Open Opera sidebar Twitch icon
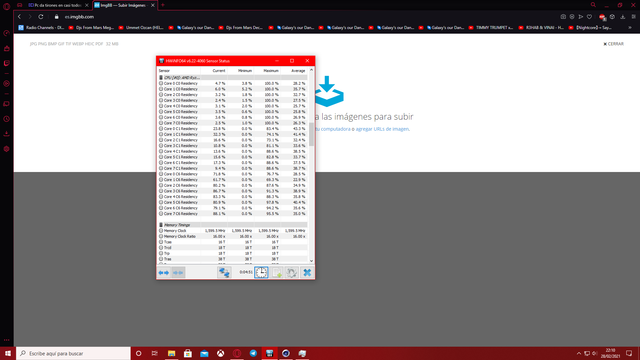 point(7,63)
